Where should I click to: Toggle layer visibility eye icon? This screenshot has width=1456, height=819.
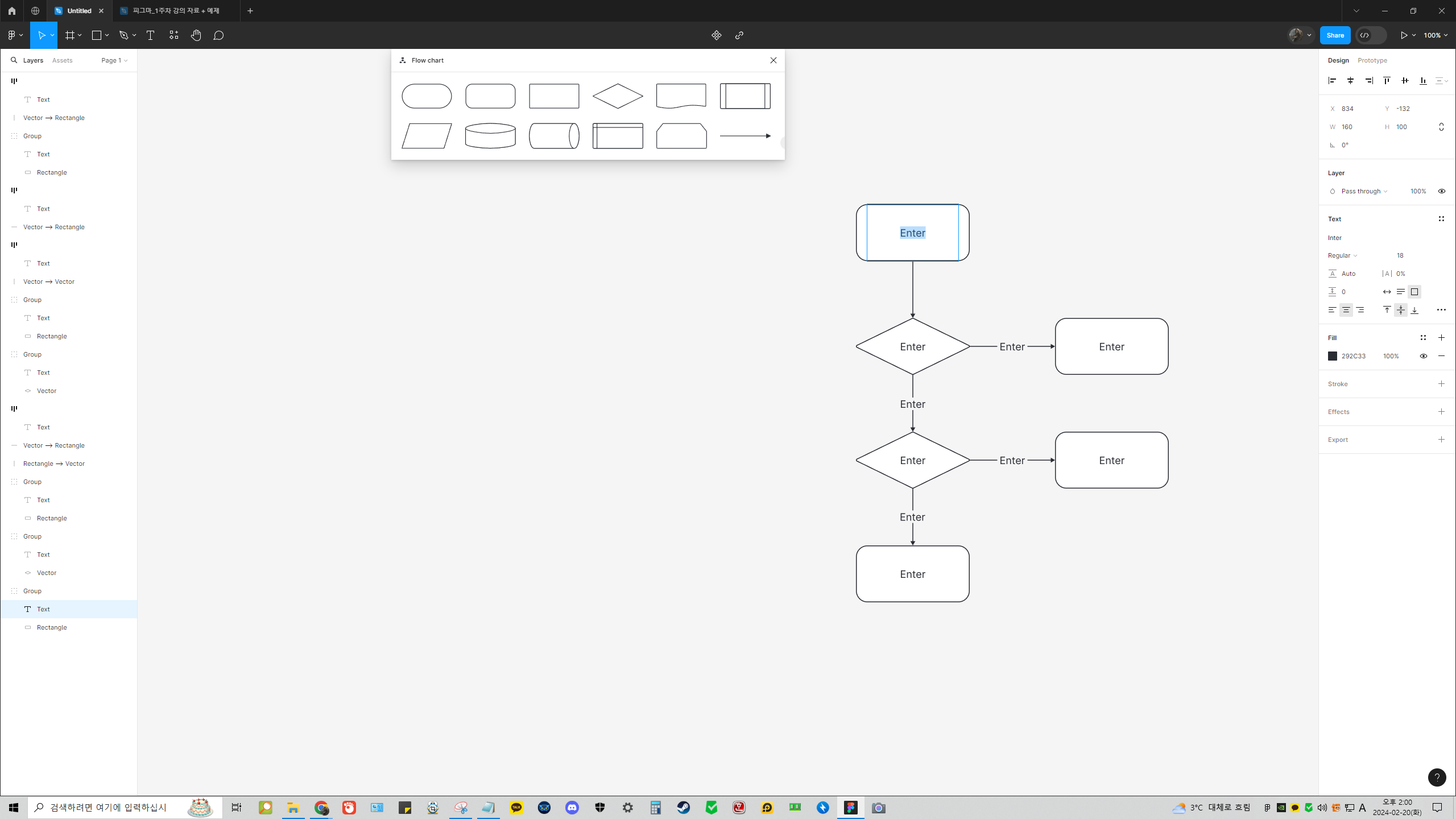[1442, 192]
